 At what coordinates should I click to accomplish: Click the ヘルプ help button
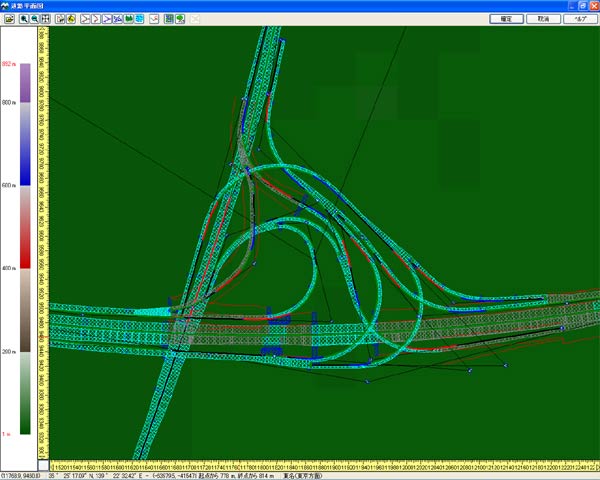[580, 19]
